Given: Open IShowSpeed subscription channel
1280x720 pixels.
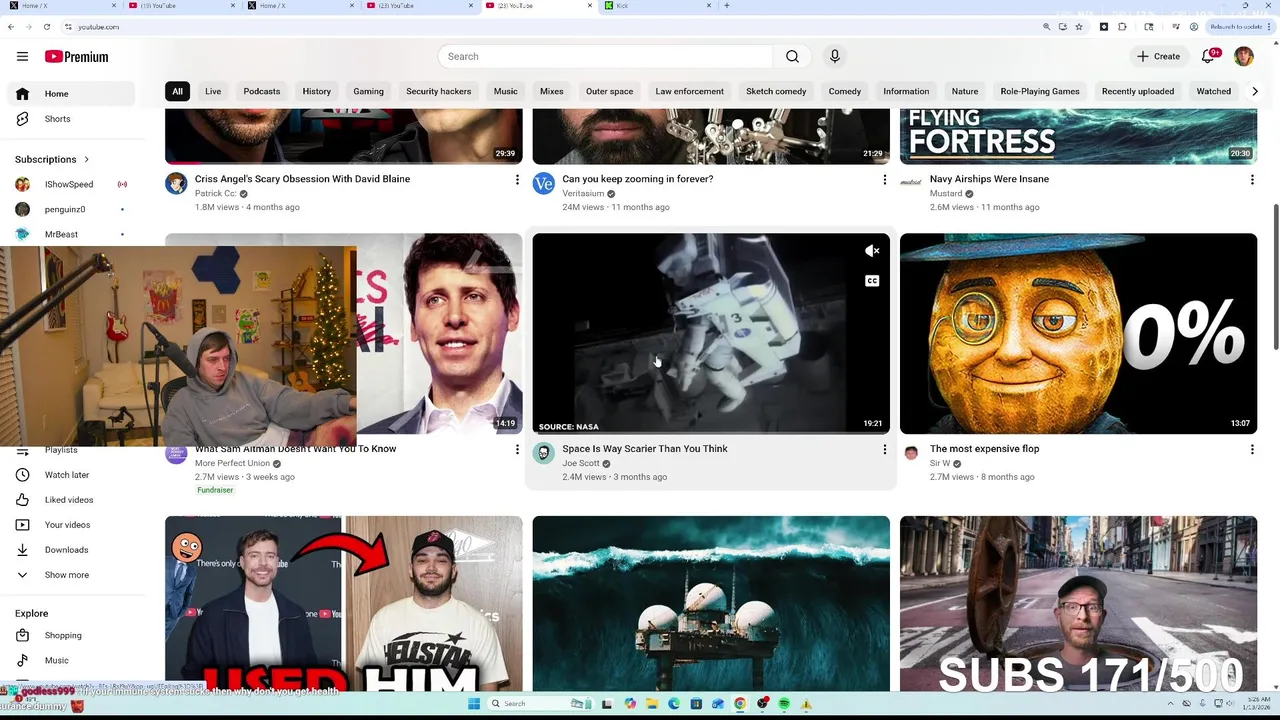Looking at the screenshot, I should pos(70,185).
